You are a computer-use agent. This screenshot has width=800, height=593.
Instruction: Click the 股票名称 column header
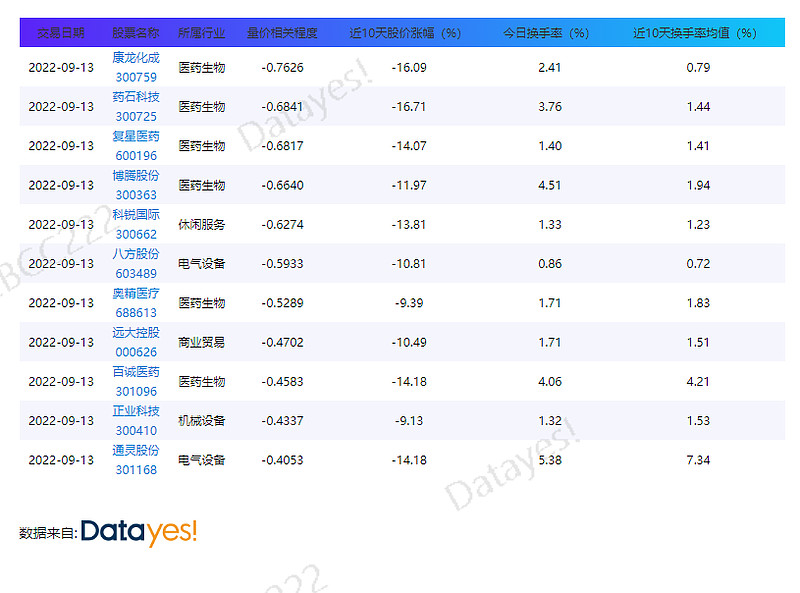click(x=136, y=33)
